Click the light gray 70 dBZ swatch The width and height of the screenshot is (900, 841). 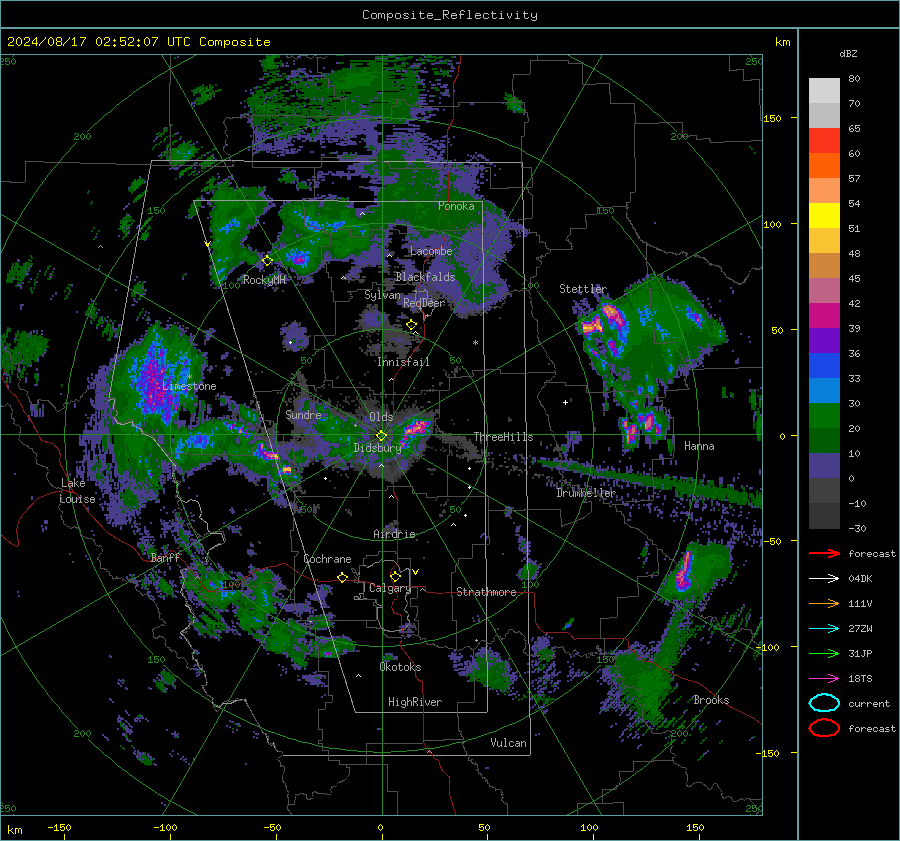[x=824, y=91]
